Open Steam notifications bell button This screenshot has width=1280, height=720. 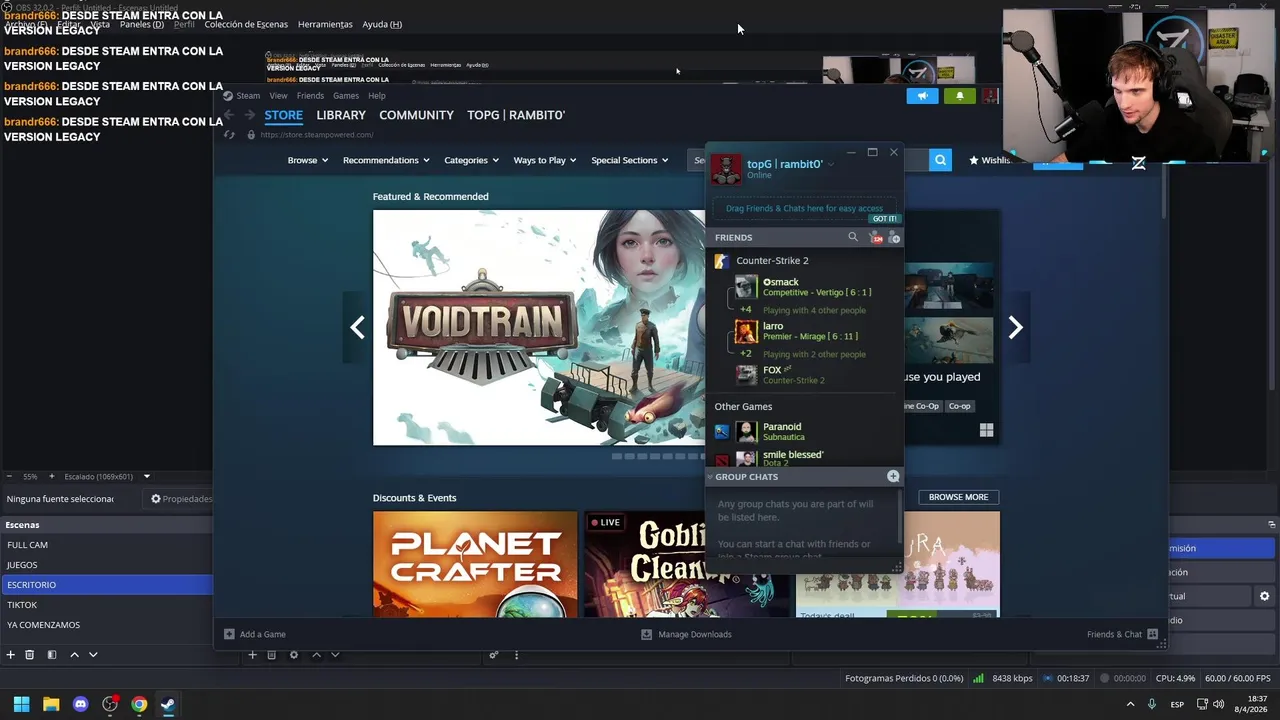[x=960, y=96]
